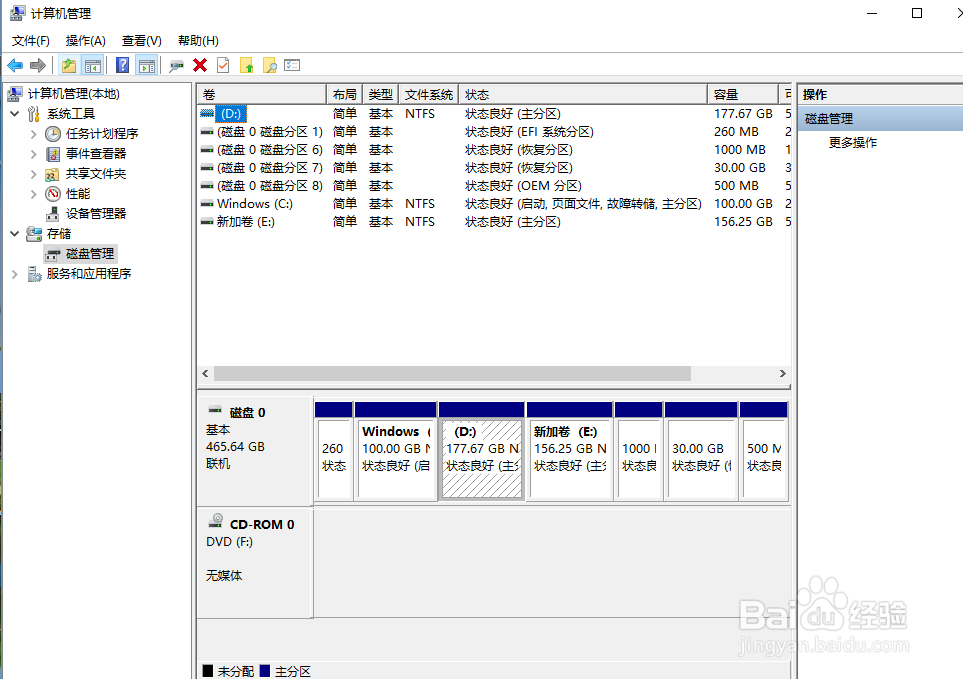Select the 磁盘分区 8 OEM volume row
The image size is (963, 679).
pos(494,185)
